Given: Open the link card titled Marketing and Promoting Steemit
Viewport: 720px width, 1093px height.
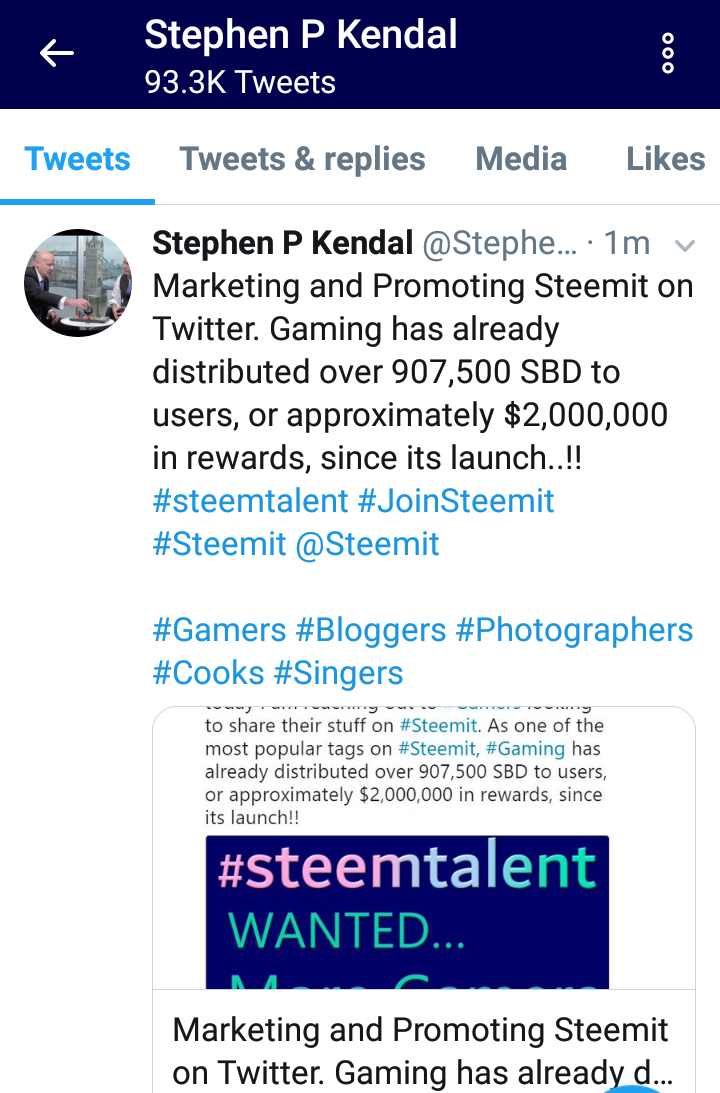Looking at the screenshot, I should point(424,1041).
